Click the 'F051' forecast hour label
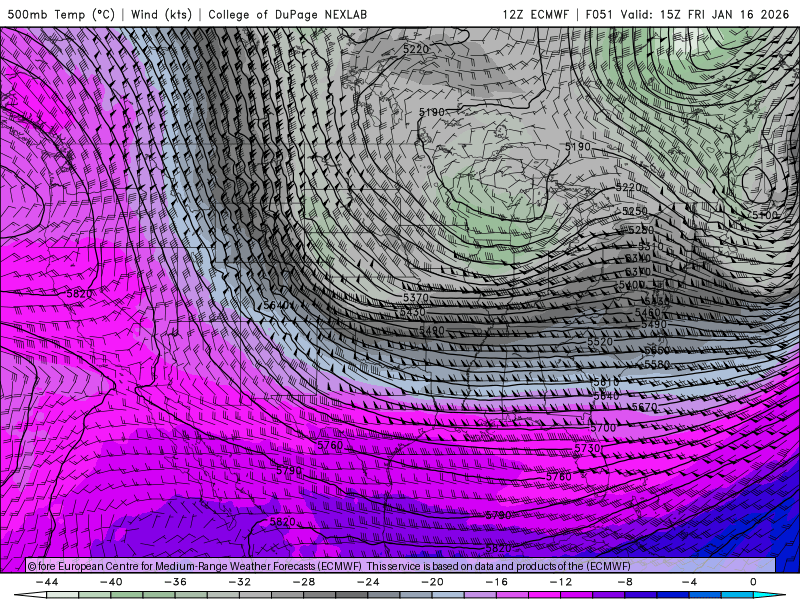Viewport: 800px width, 600px height. click(x=599, y=14)
